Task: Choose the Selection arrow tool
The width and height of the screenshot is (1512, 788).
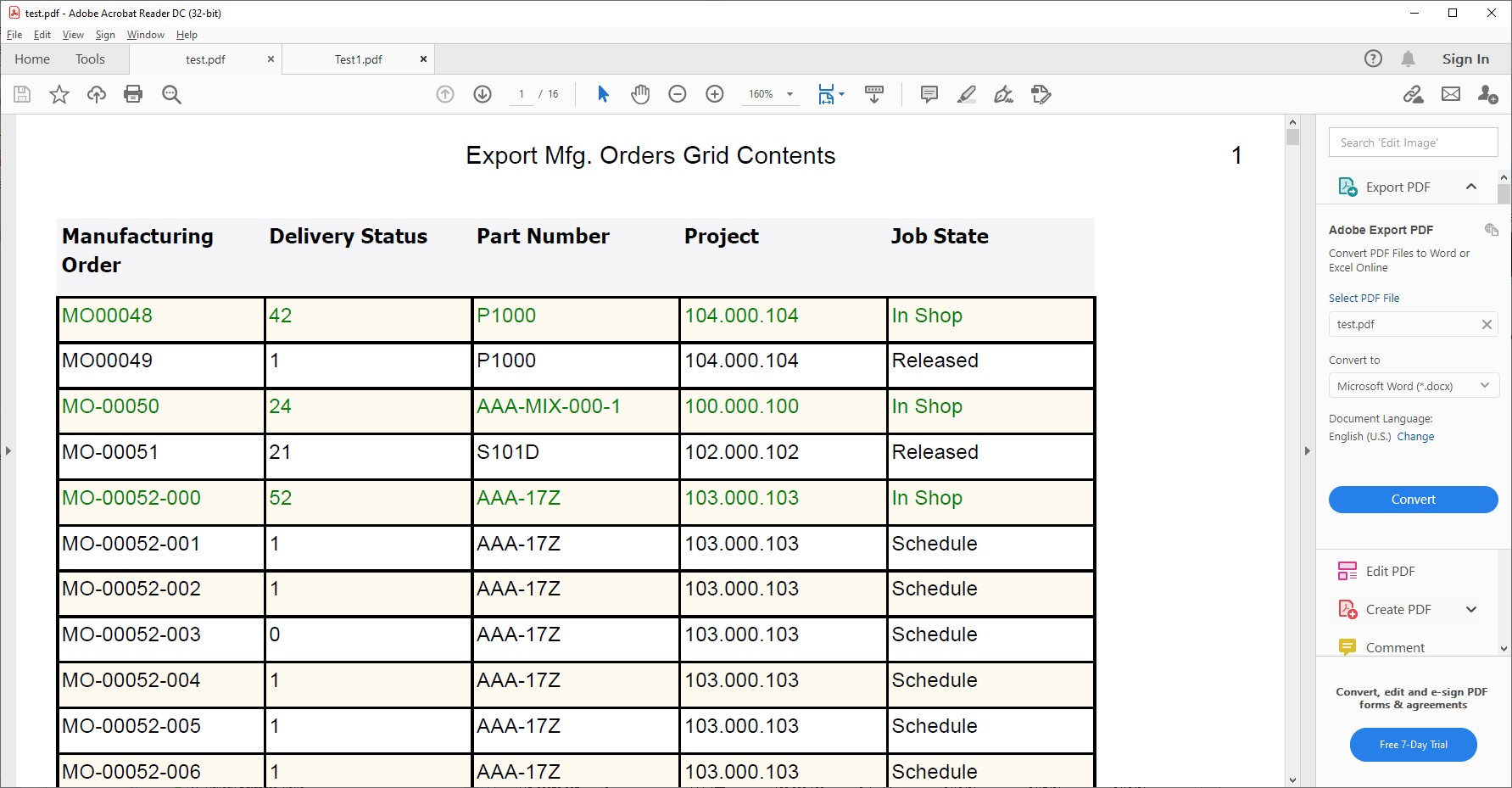Action: click(x=603, y=94)
